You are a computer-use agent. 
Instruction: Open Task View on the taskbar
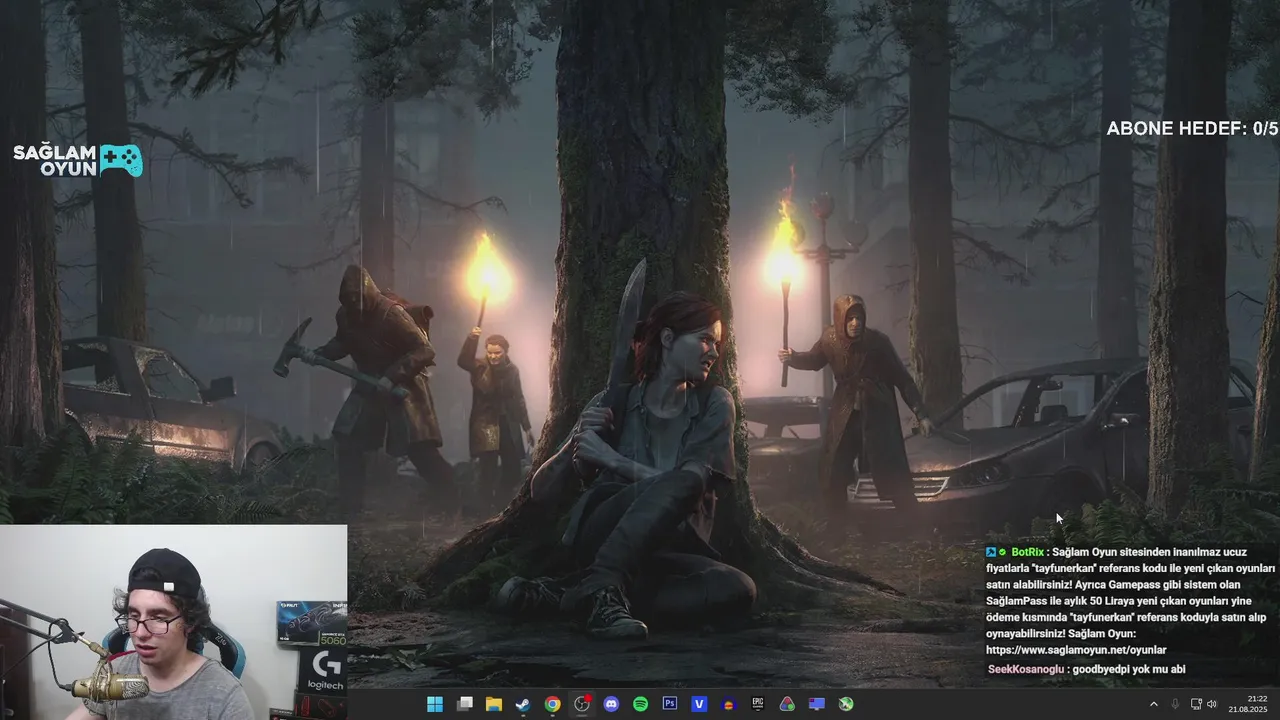pyautogui.click(x=465, y=704)
